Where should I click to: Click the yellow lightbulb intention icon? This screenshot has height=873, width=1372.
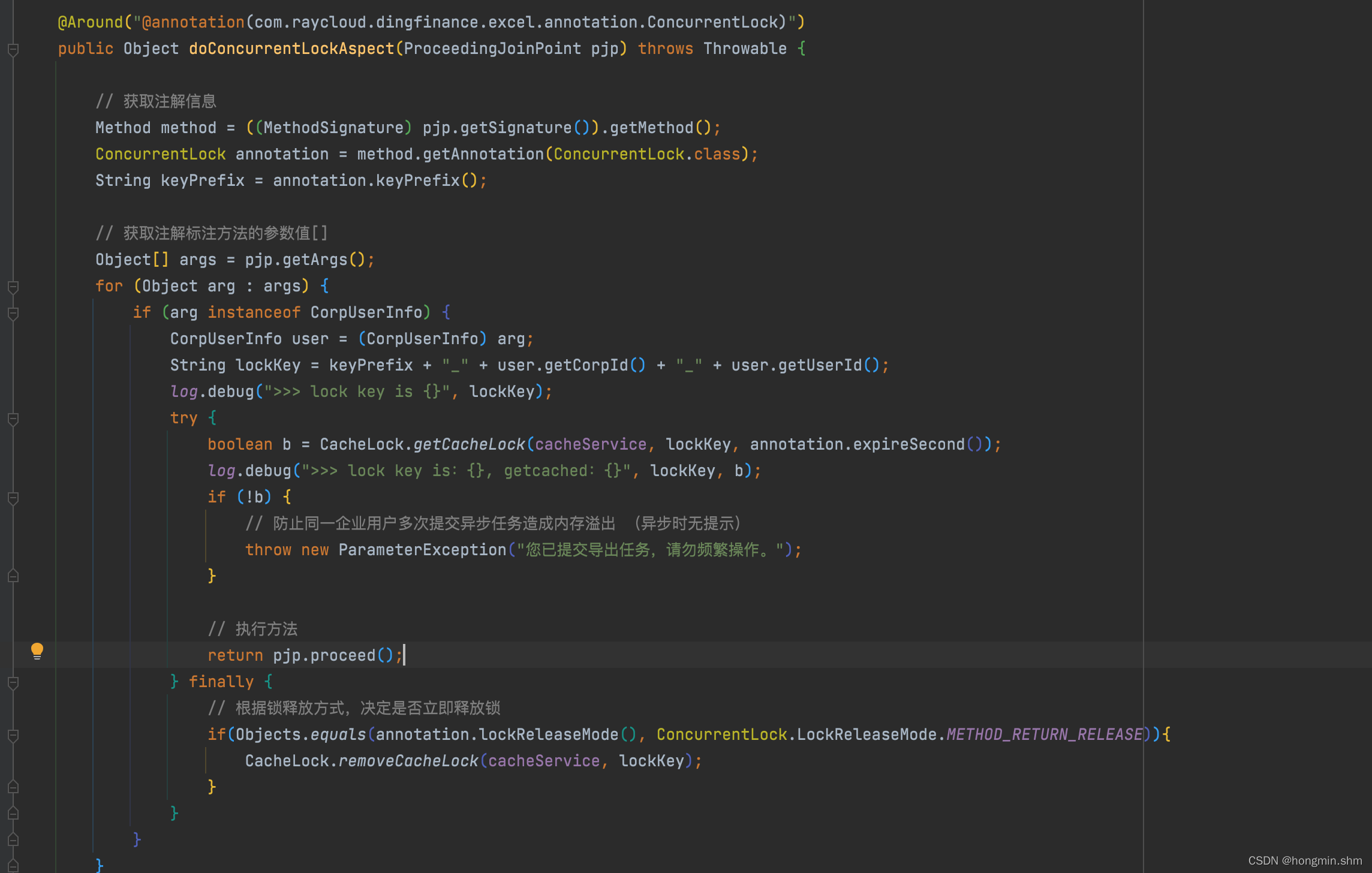37,651
